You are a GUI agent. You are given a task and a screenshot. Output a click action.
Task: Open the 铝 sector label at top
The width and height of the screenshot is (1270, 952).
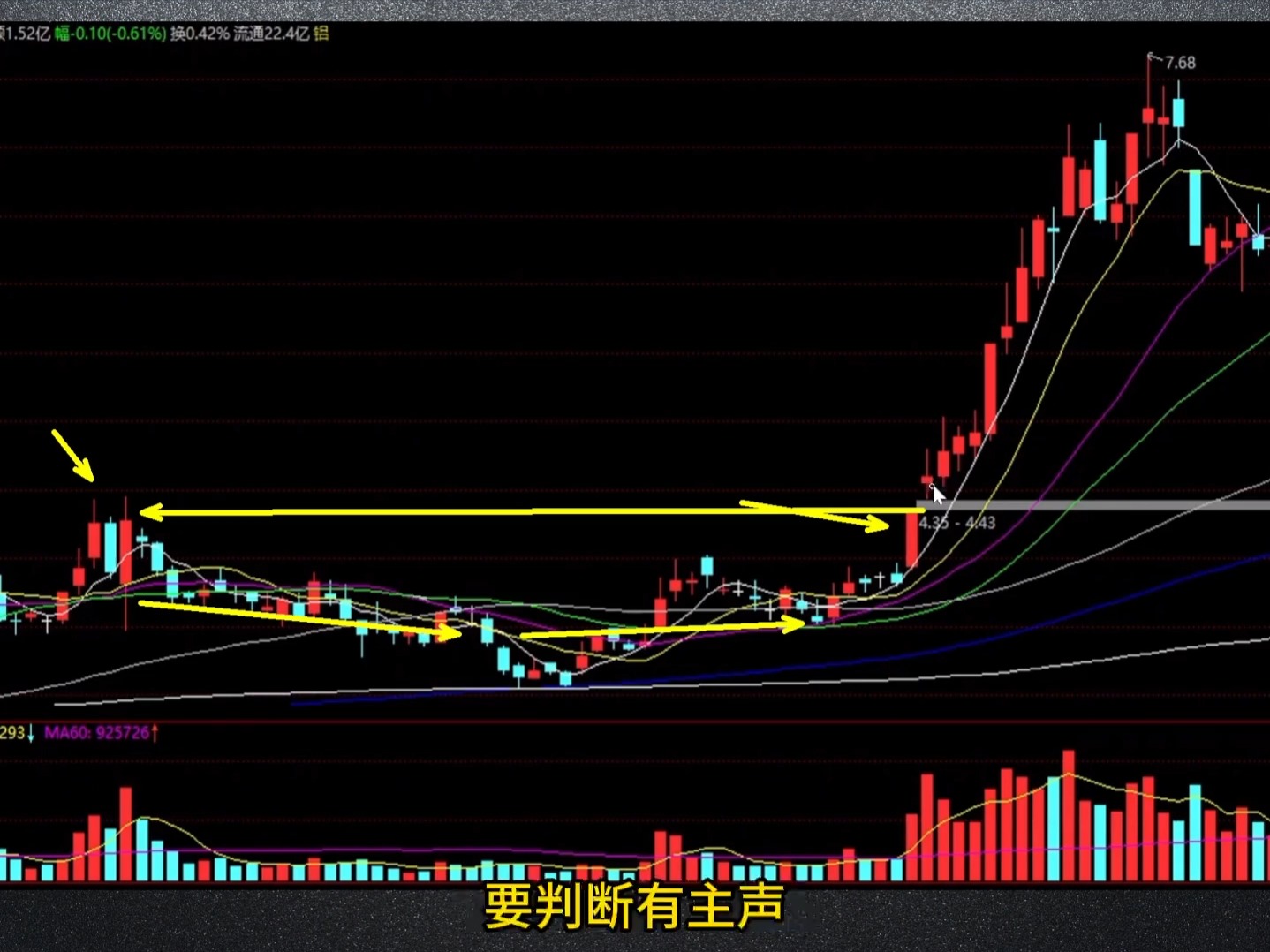[x=321, y=34]
